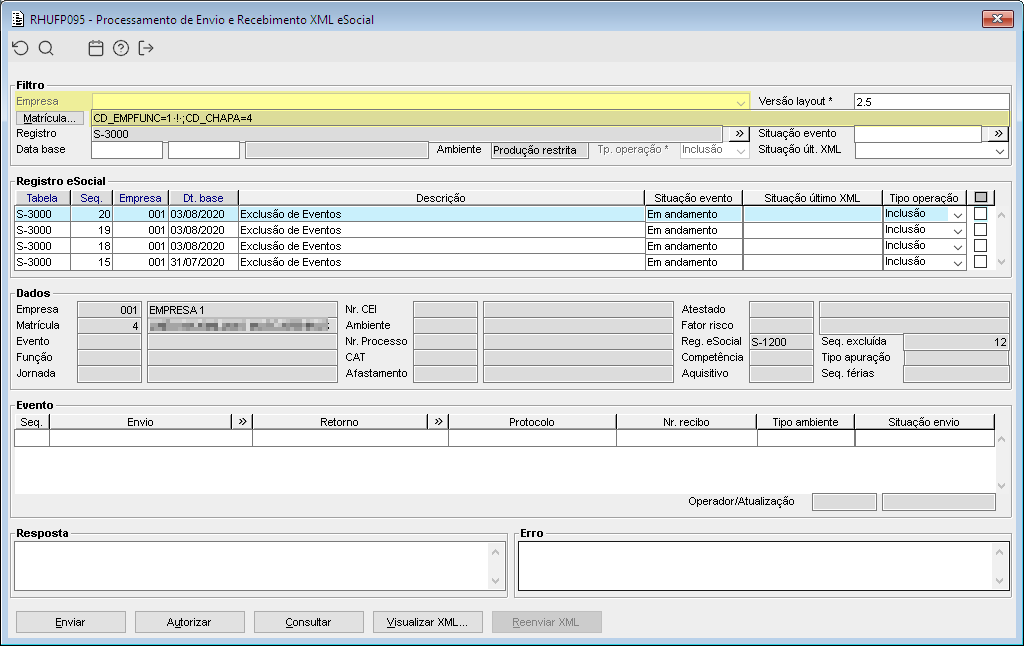Click the first Data base input field
The width and height of the screenshot is (1024, 646).
pyautogui.click(x=127, y=150)
